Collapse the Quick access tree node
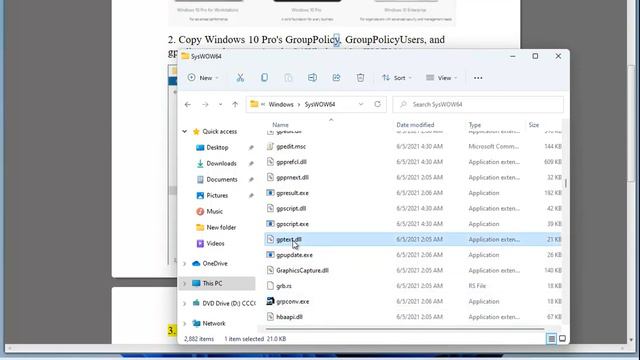Viewport: 640px width, 360px height. click(x=184, y=131)
